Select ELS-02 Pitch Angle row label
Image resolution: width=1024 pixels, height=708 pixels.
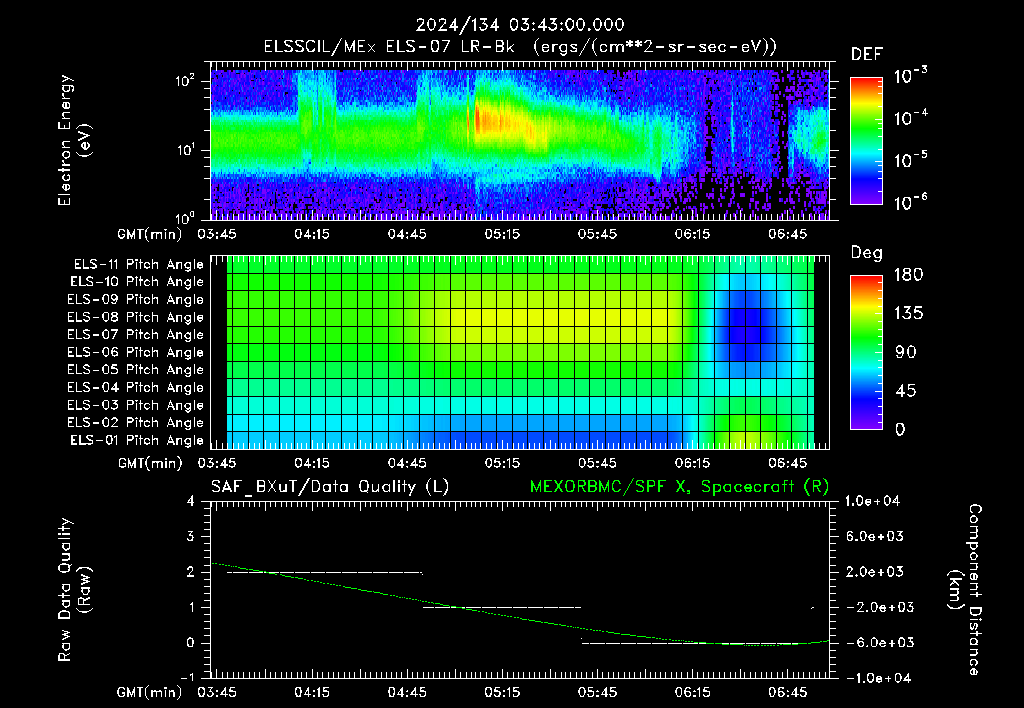click(x=136, y=423)
